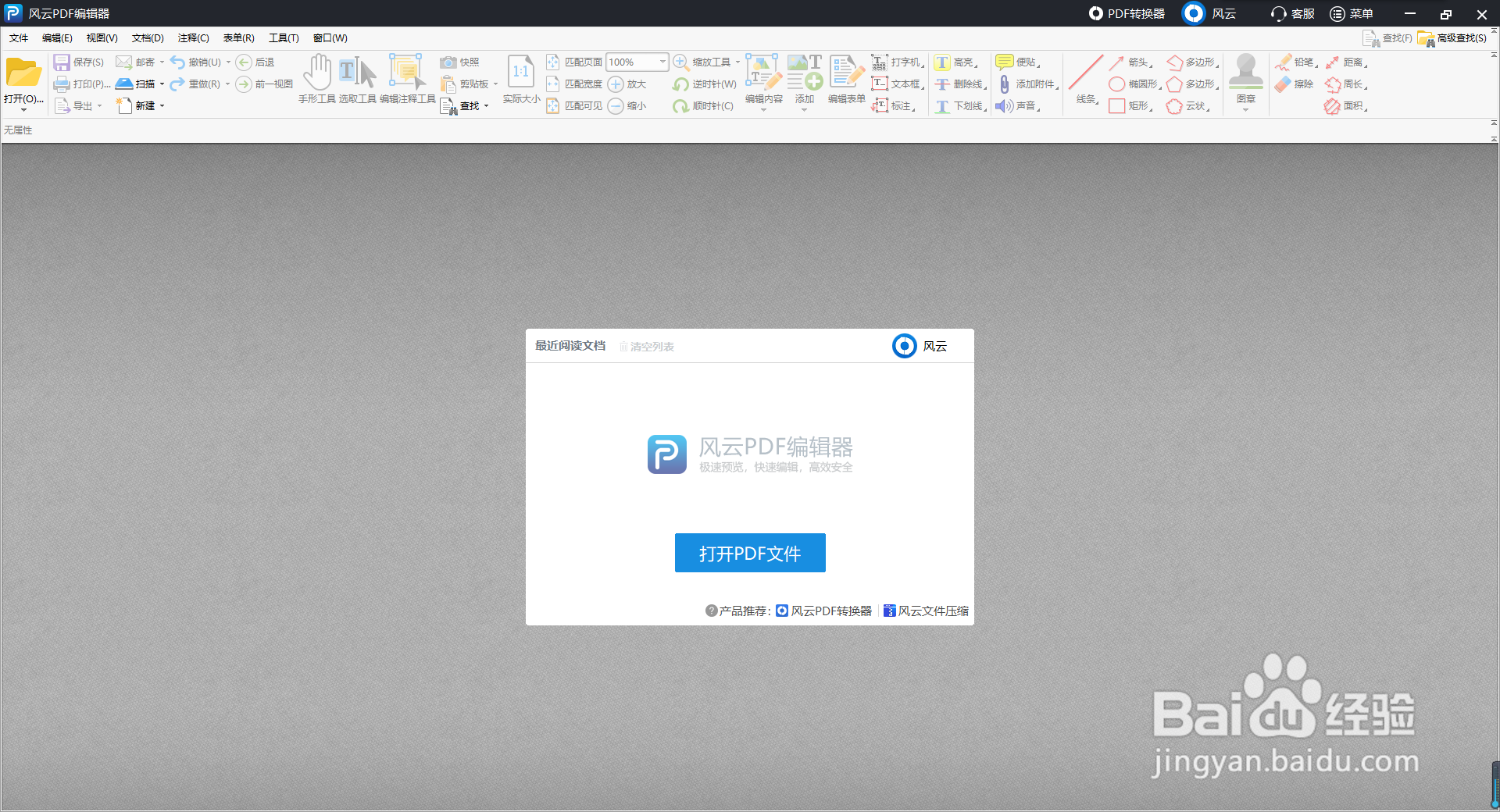
Task: Click the 打开 folder icon
Action: click(23, 73)
